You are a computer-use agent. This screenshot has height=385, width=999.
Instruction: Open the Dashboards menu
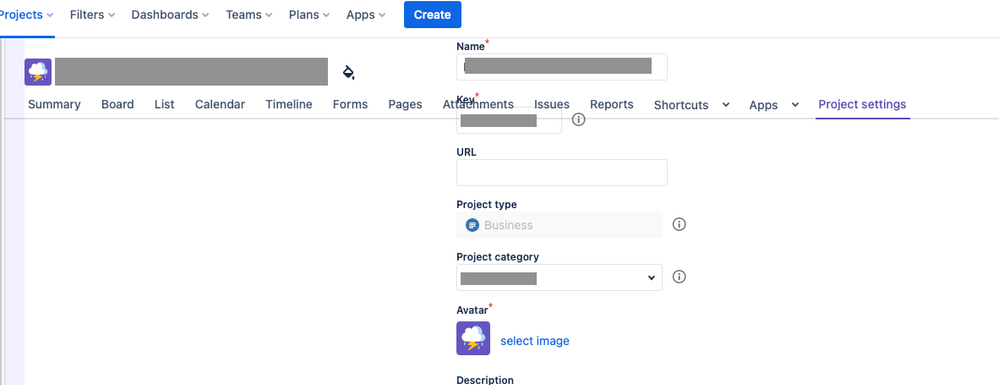pos(172,15)
